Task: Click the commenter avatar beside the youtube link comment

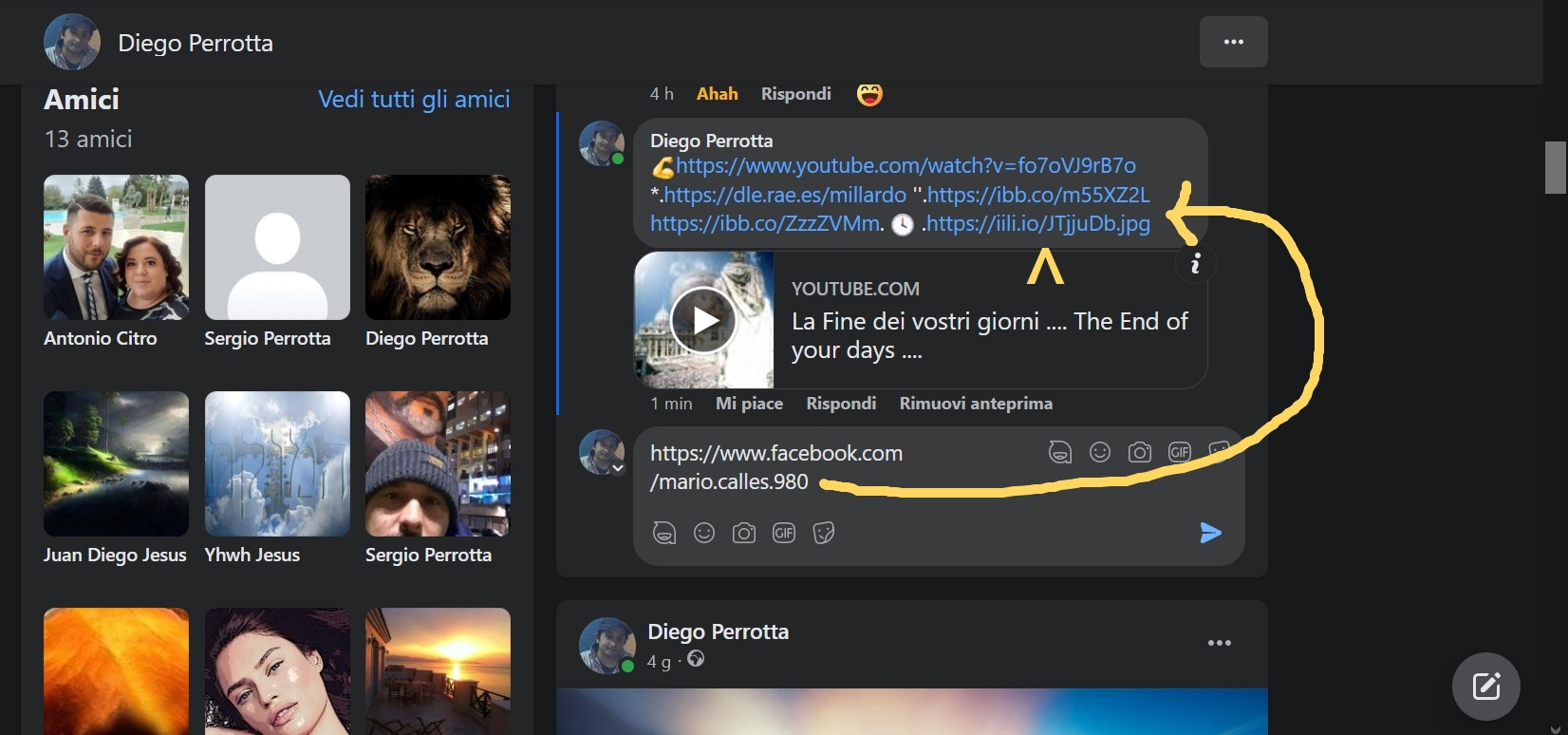Action: pos(602,143)
